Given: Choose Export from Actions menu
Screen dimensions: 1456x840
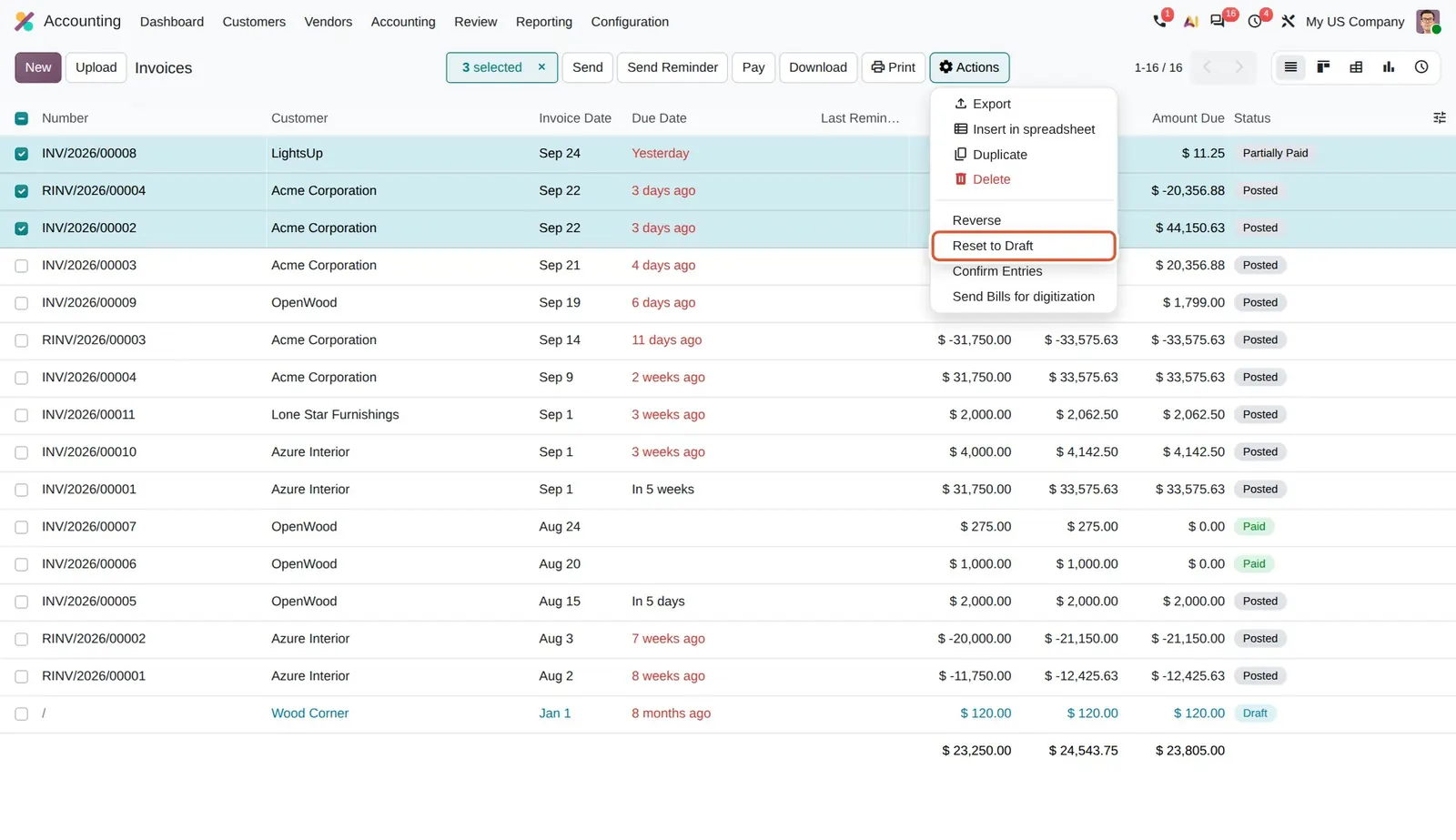Looking at the screenshot, I should [1024, 104].
